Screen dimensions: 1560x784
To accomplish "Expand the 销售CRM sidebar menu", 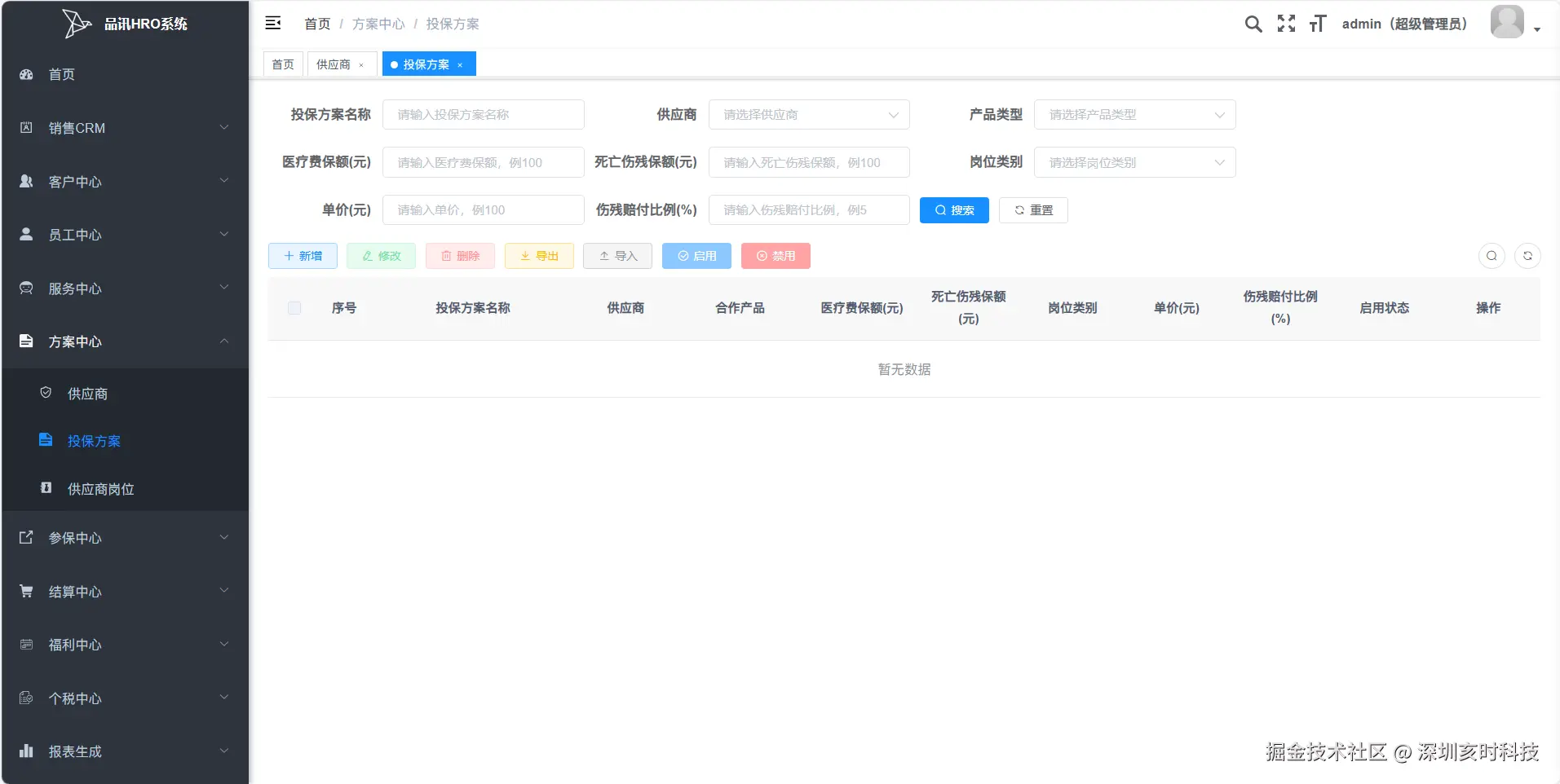I will click(x=125, y=128).
